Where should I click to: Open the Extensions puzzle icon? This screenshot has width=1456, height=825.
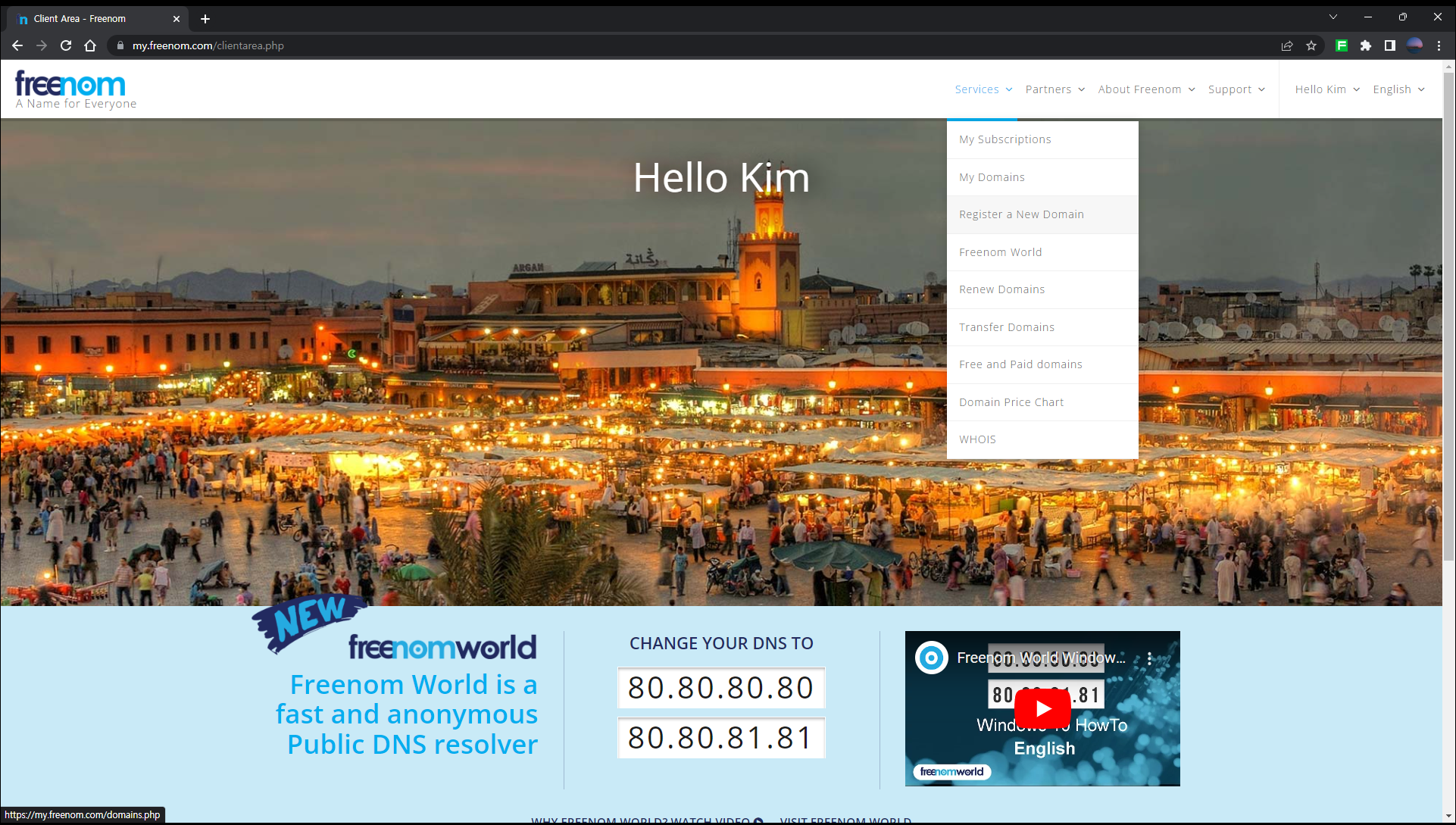[1365, 45]
